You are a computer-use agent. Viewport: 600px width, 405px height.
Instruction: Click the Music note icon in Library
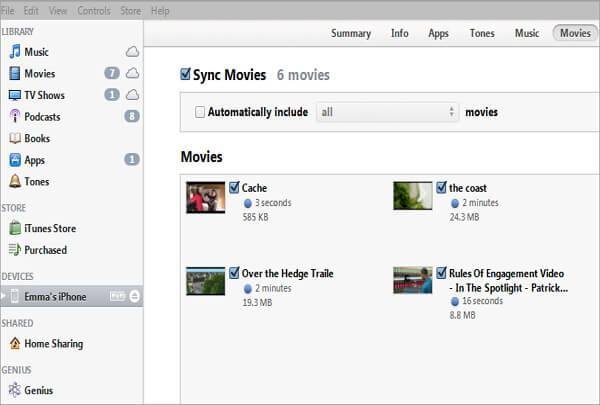click(x=15, y=52)
